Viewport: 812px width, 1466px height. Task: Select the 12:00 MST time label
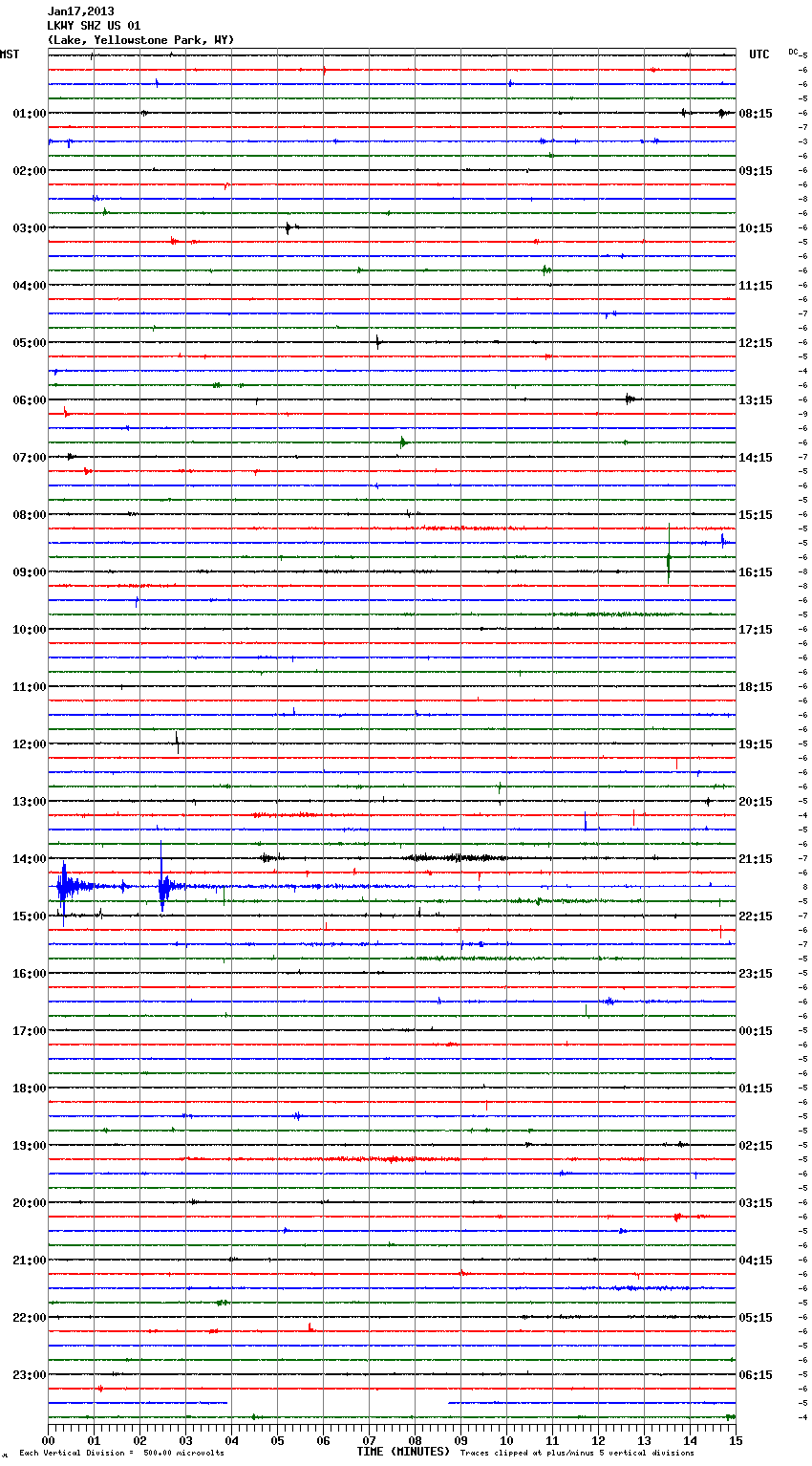pyautogui.click(x=30, y=744)
